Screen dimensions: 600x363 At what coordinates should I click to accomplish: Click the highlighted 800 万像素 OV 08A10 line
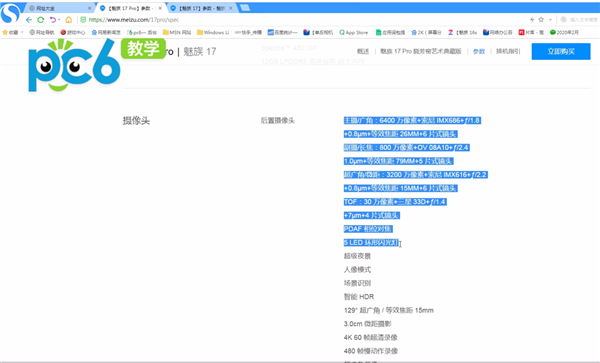pos(406,148)
